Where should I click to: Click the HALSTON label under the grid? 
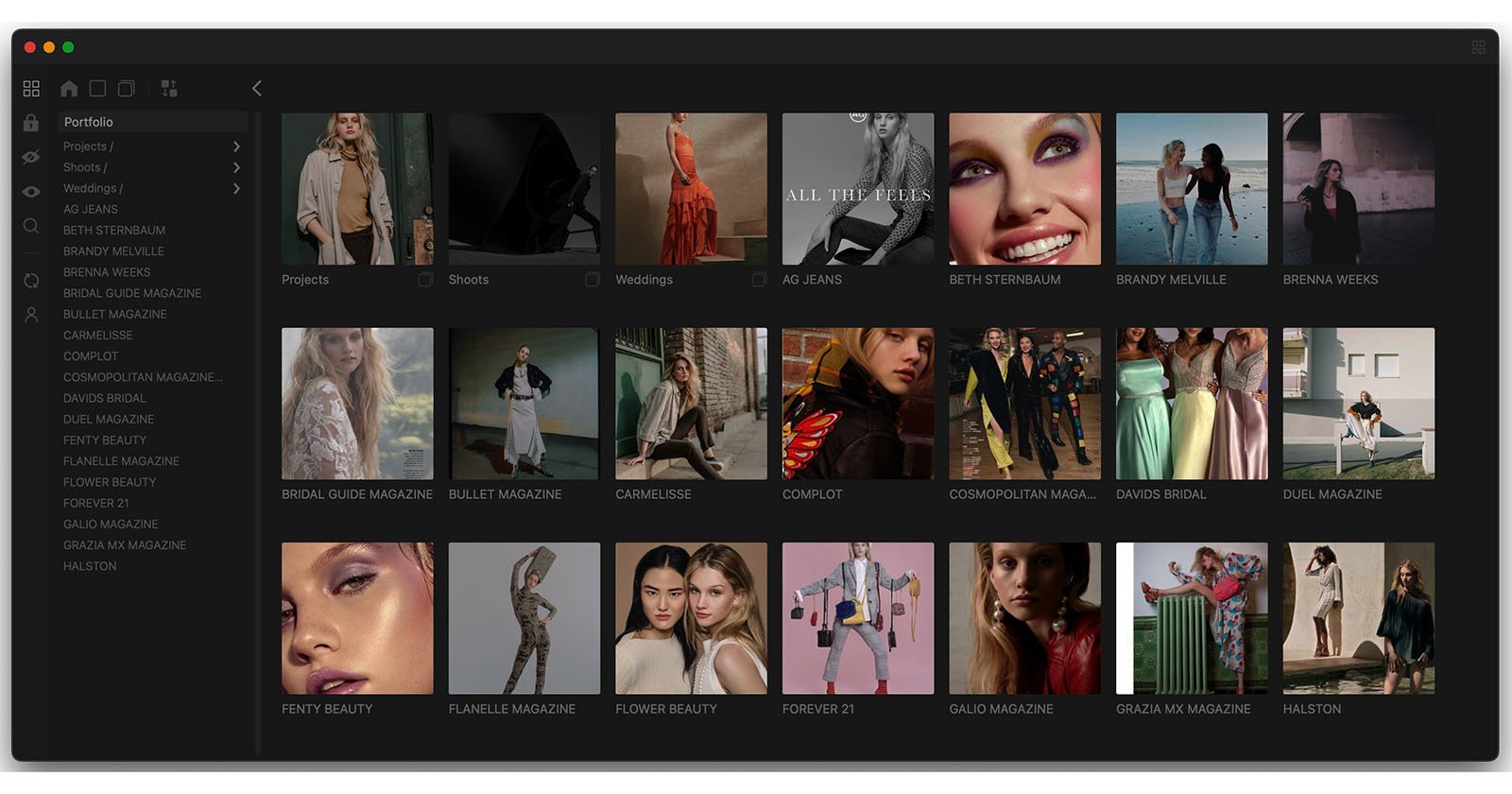coord(1312,709)
